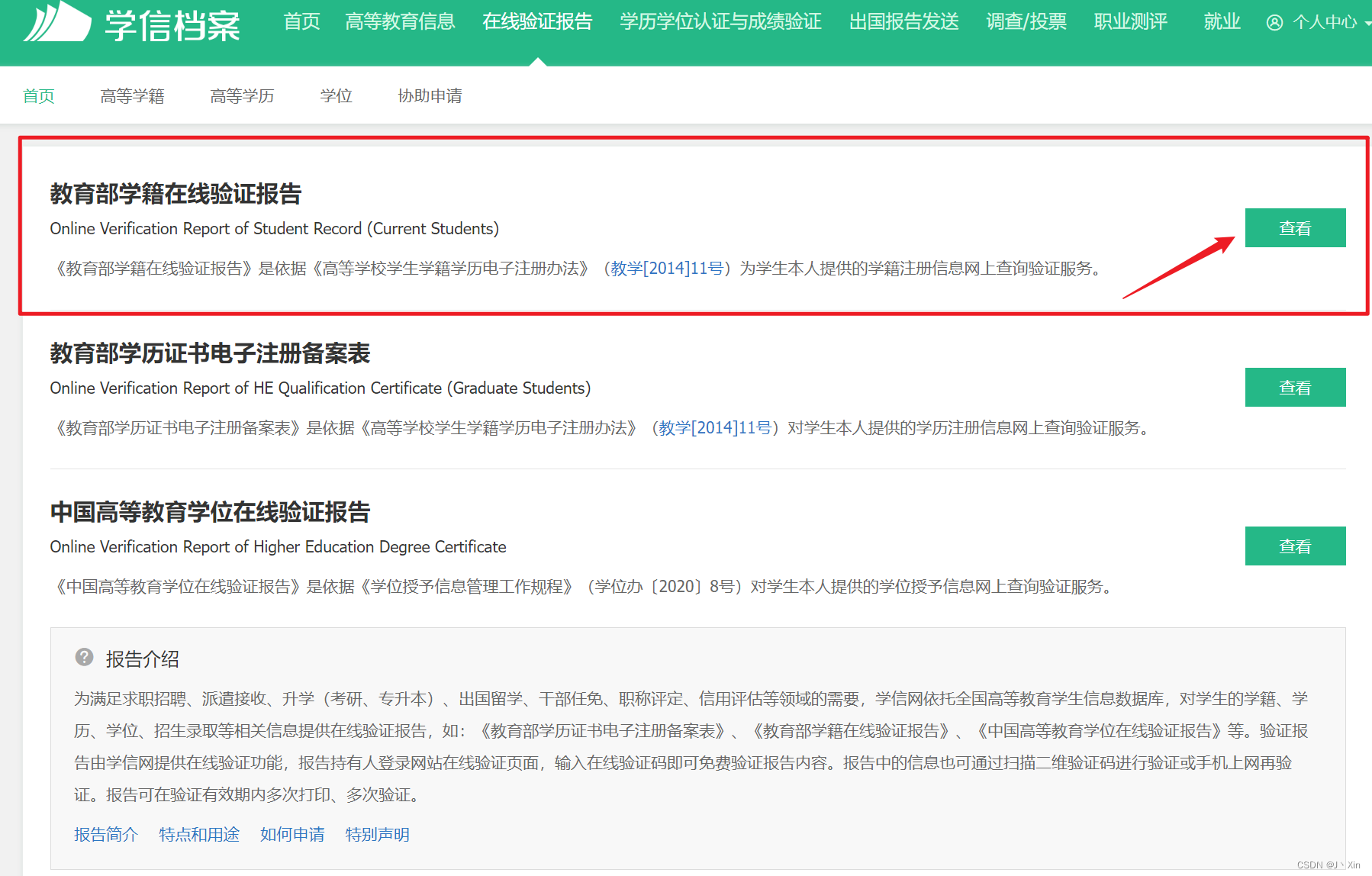
Task: Select the green 首页 sub-tab
Action: point(39,96)
